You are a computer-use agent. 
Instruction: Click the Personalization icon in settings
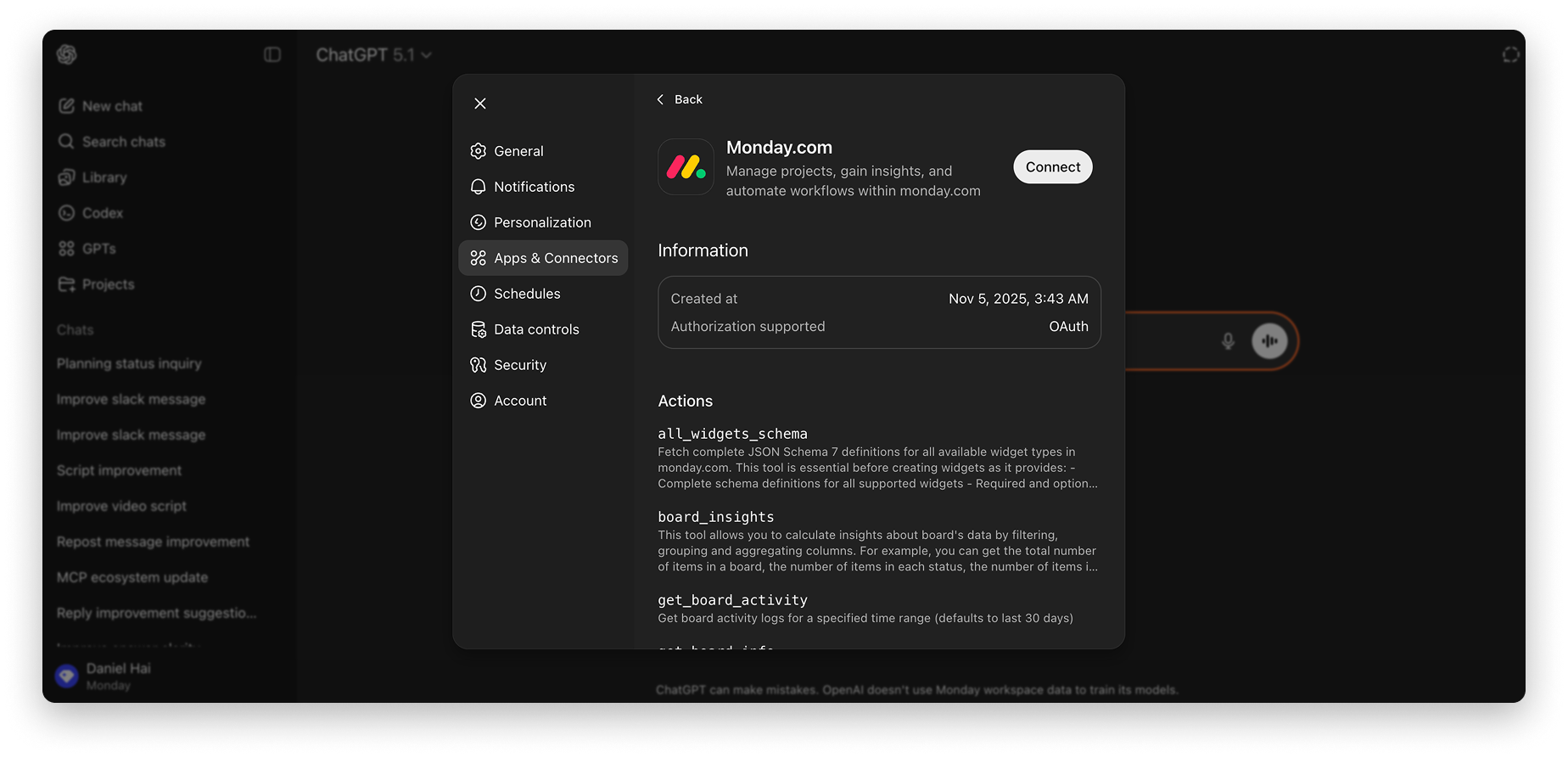pos(479,222)
